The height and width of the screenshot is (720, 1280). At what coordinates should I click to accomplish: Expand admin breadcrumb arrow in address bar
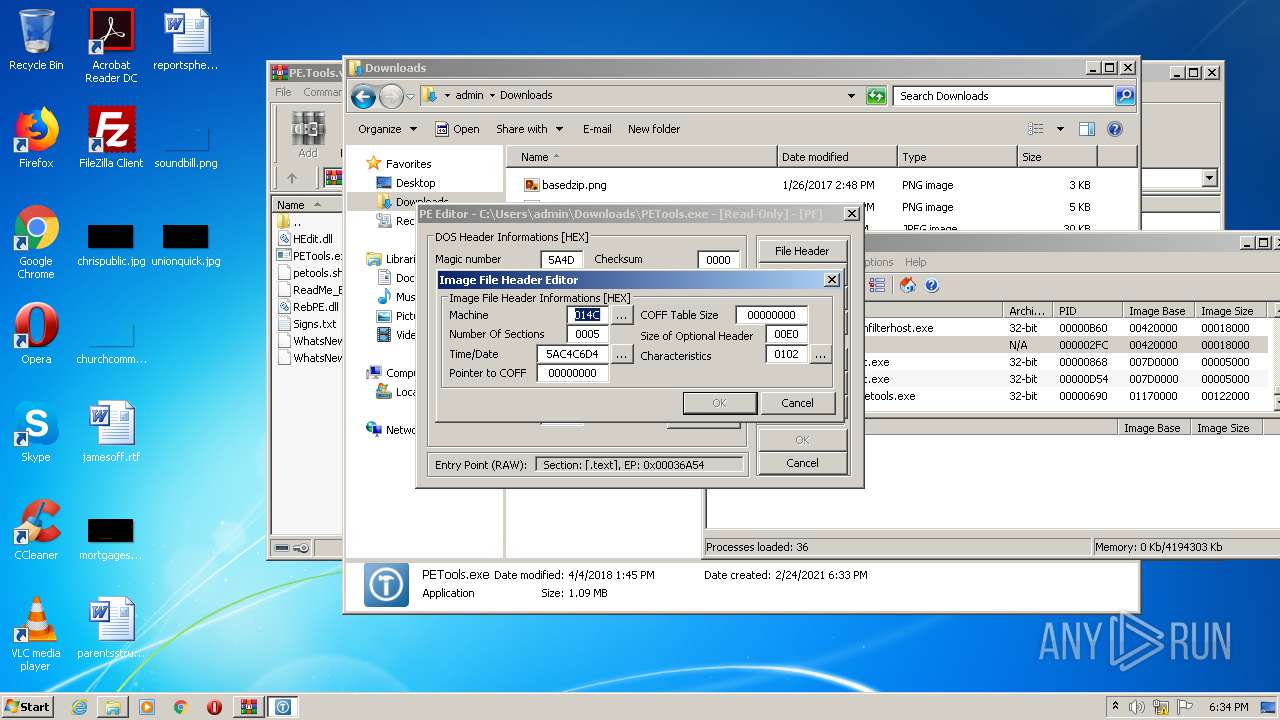tap(491, 96)
